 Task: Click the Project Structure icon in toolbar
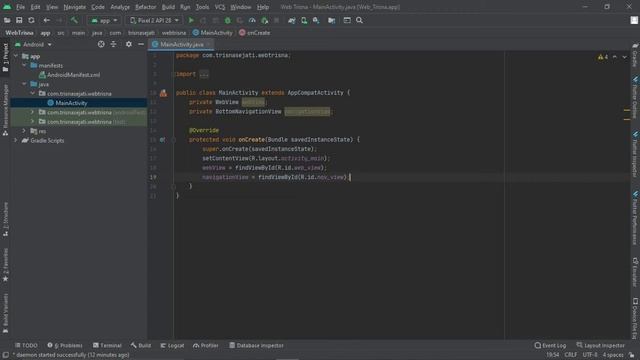[x=331, y=20]
